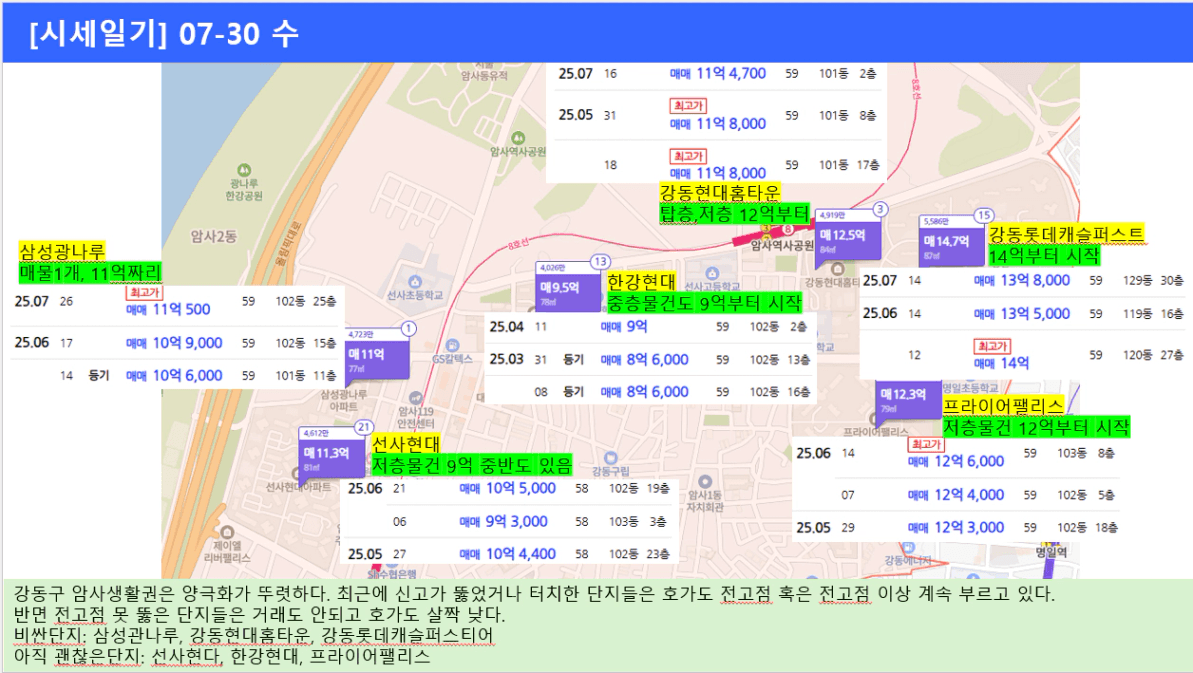1193x673 pixels.
Task: Click the 최고가 badge above 12억 6,000
Action: pyautogui.click(x=926, y=444)
